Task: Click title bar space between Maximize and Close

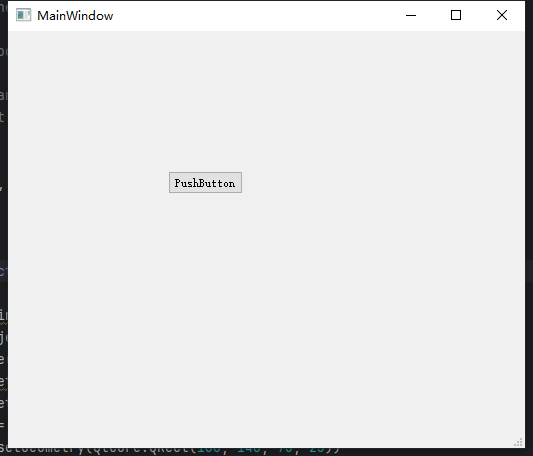Action: tap(479, 15)
